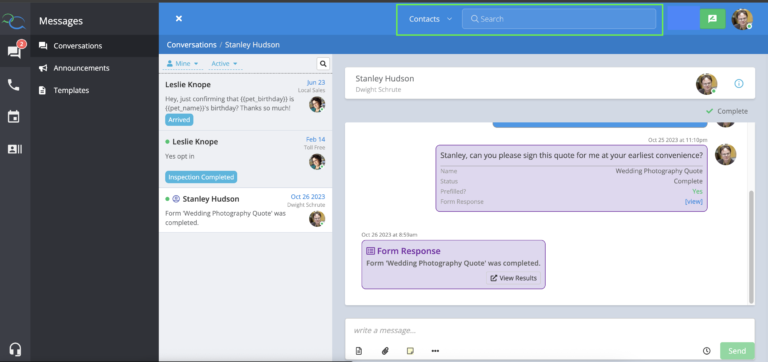Attach a file with the paperclip icon

pyautogui.click(x=385, y=351)
